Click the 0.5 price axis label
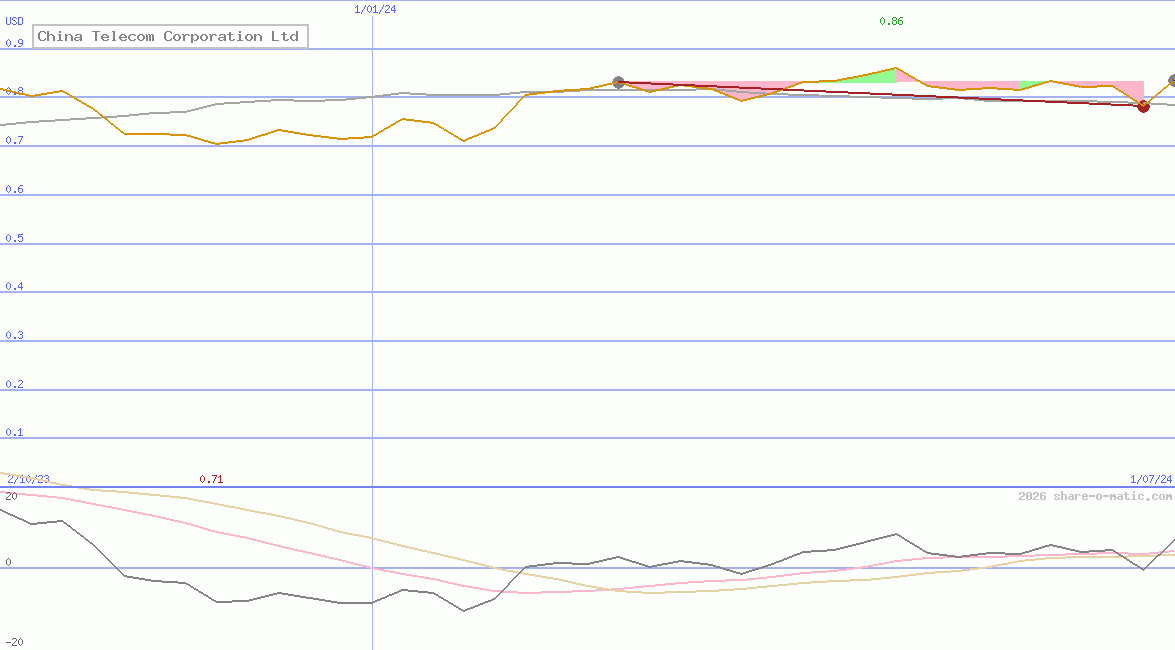 tap(14, 238)
